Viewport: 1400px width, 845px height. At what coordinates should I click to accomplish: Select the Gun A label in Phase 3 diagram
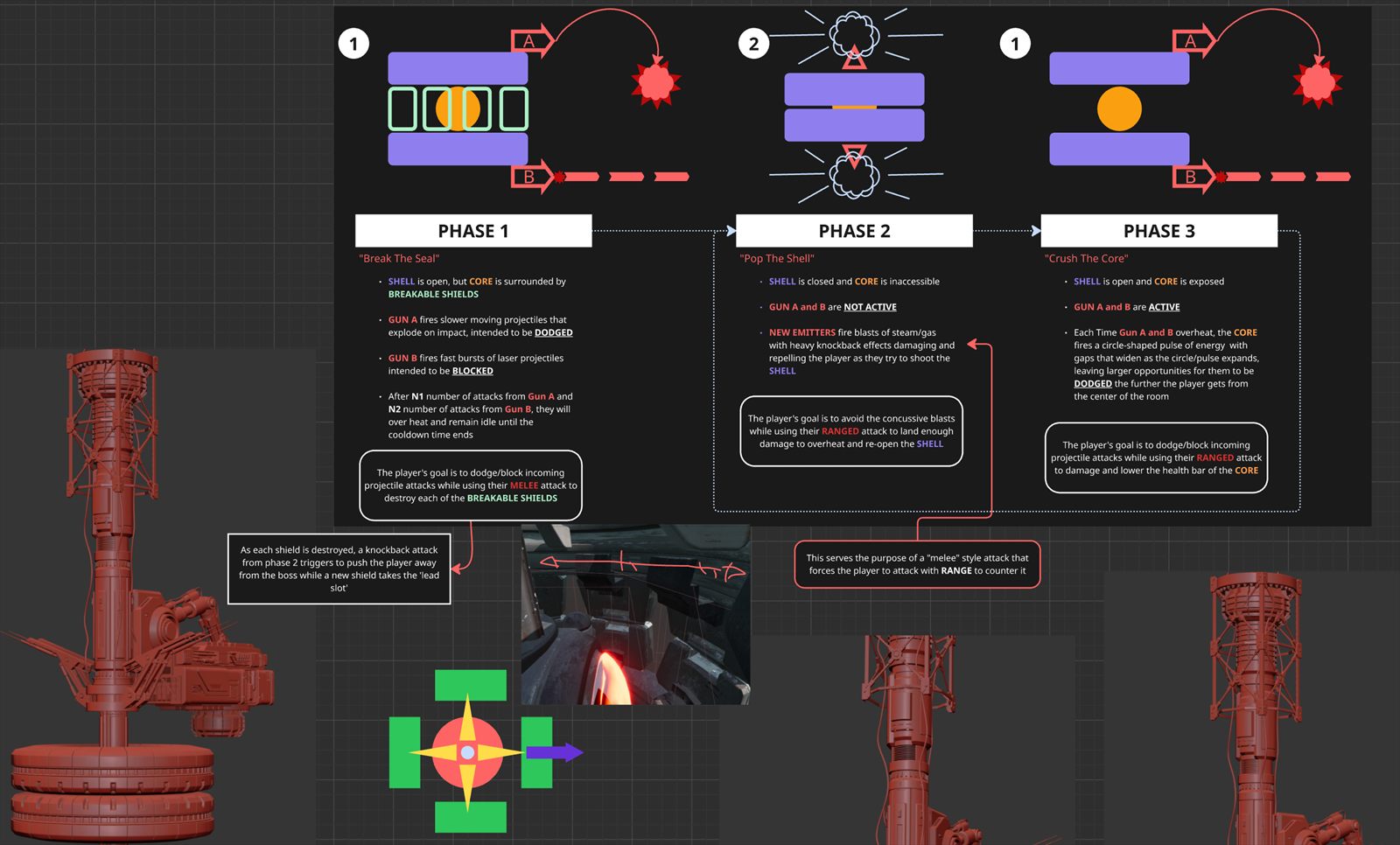click(1192, 40)
